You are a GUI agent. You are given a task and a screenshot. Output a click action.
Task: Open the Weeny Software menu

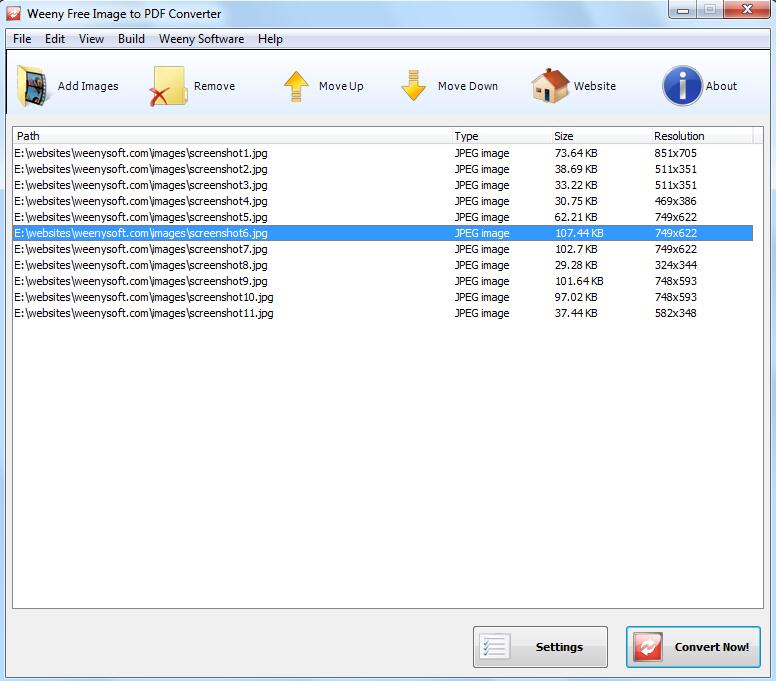201,39
